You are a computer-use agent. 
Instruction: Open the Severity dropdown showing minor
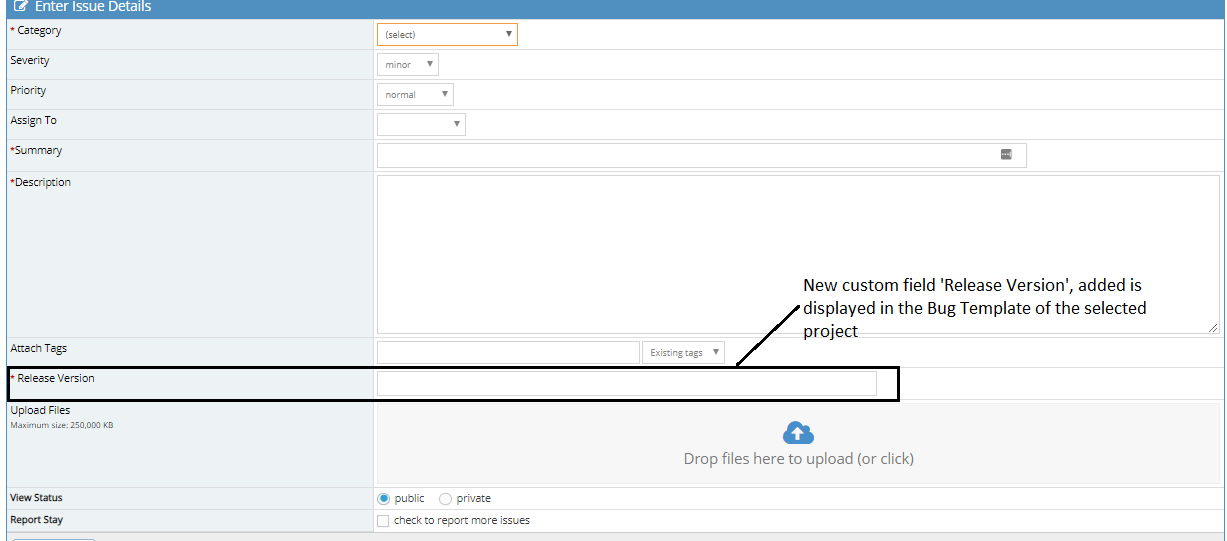407,64
